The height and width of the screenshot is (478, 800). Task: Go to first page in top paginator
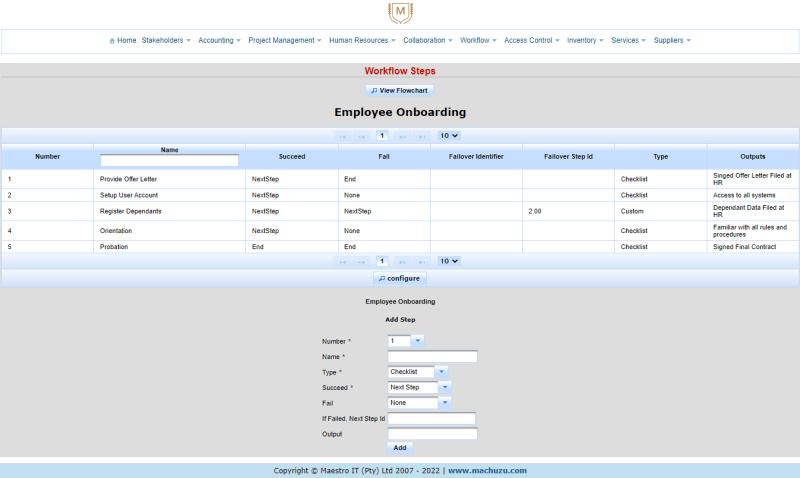tap(343, 136)
